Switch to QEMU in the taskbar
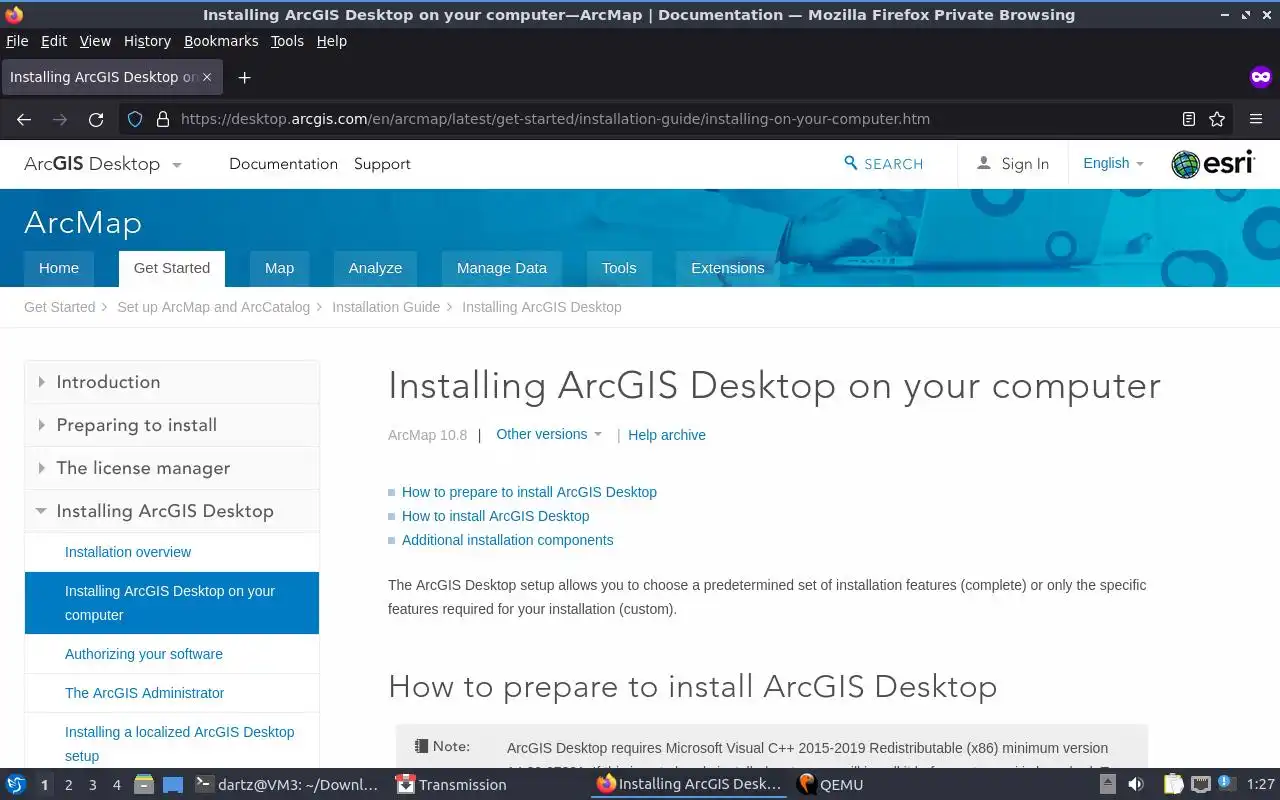Viewport: 1280px width, 800px height. pyautogui.click(x=830, y=785)
